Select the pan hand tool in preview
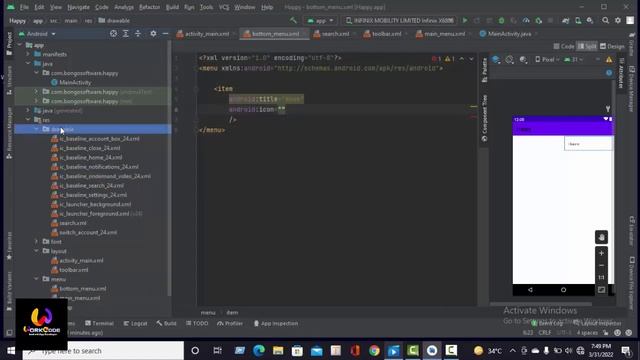 [x=601, y=237]
